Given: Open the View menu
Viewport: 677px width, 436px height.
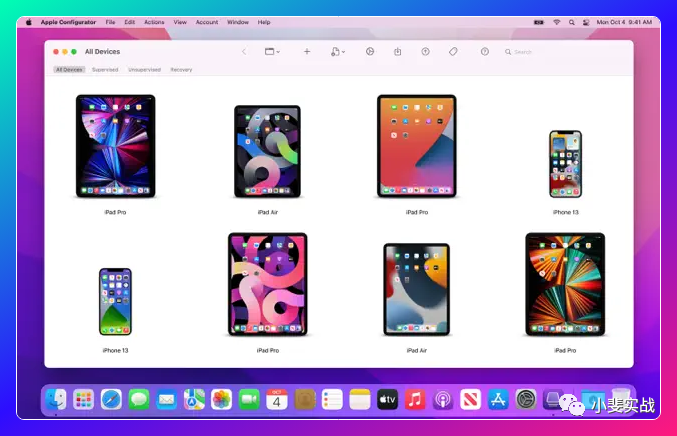Looking at the screenshot, I should (180, 22).
